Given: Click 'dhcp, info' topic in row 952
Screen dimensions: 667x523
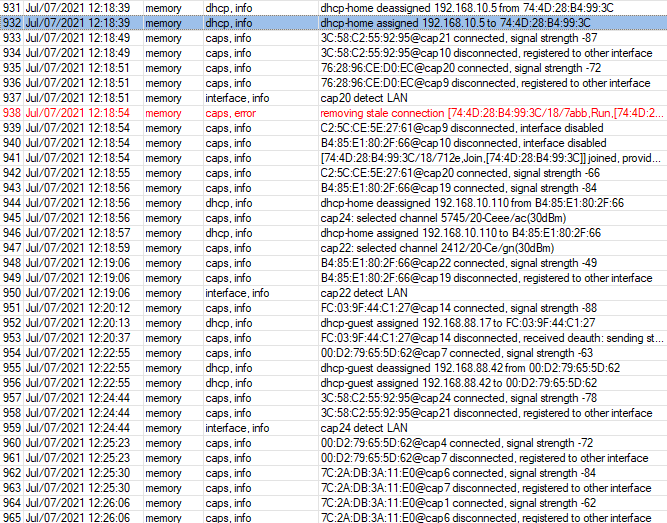Looking at the screenshot, I should pyautogui.click(x=229, y=323).
